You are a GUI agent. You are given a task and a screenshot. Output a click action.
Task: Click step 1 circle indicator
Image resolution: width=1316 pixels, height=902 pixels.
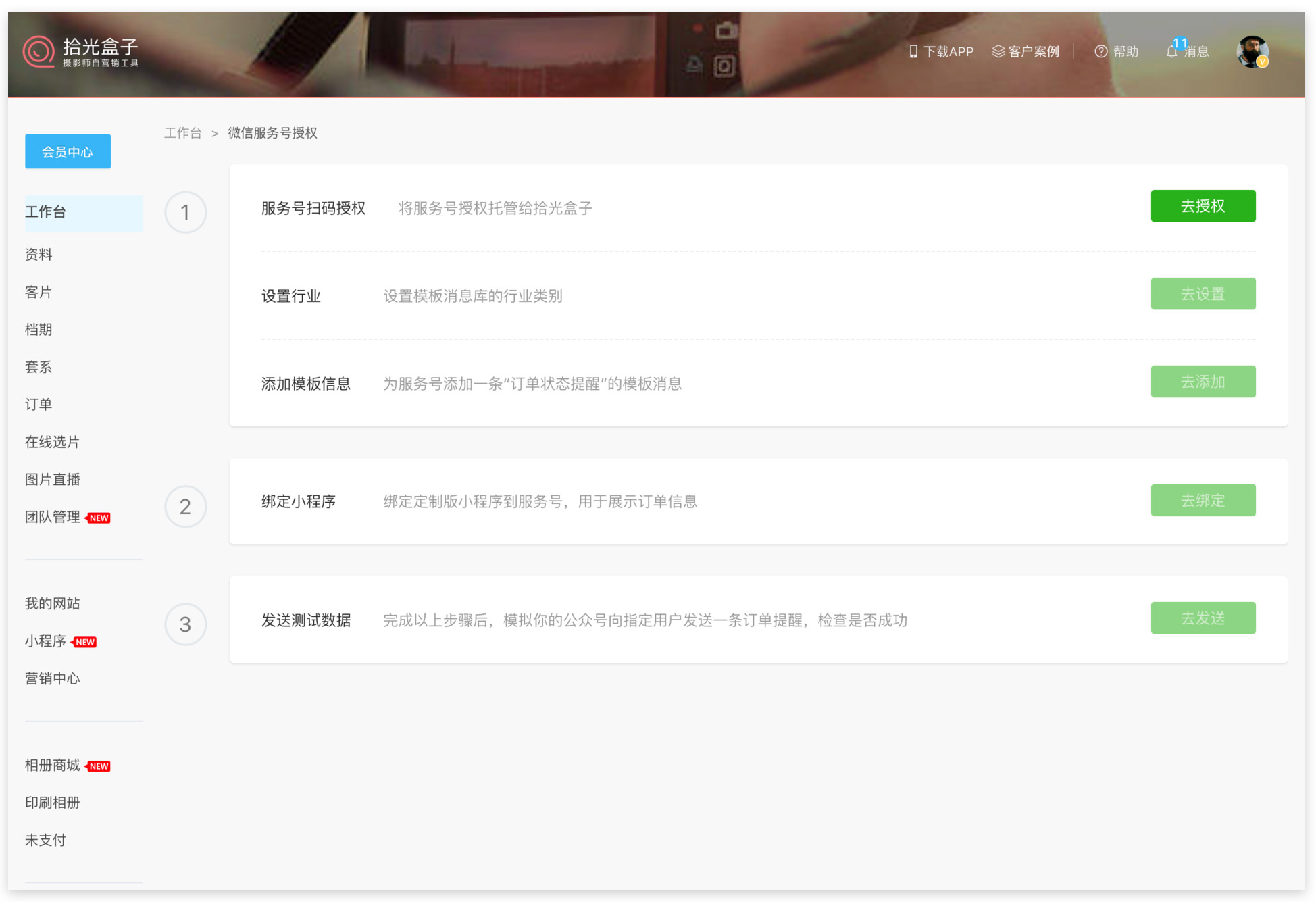(185, 213)
